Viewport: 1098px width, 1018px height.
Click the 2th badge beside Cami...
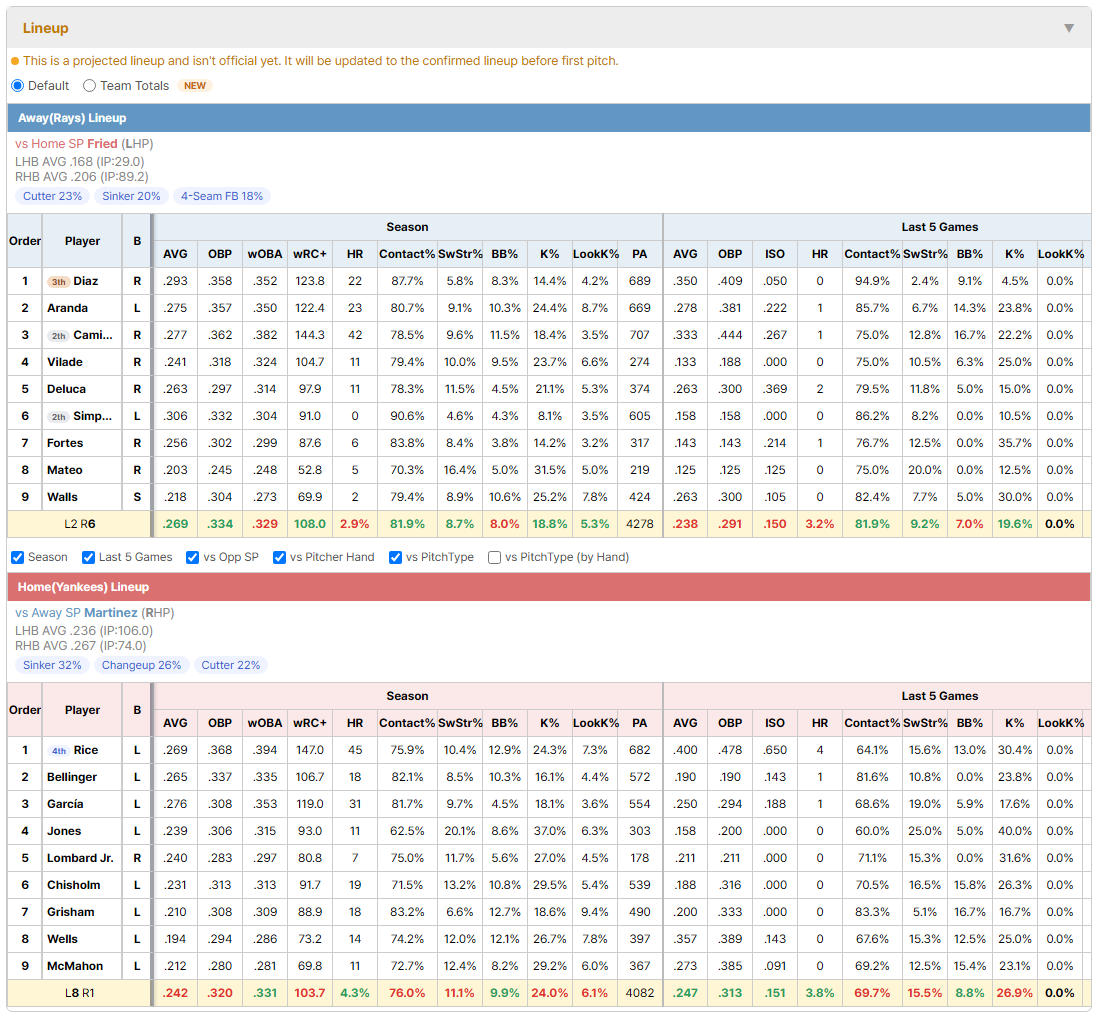58,335
